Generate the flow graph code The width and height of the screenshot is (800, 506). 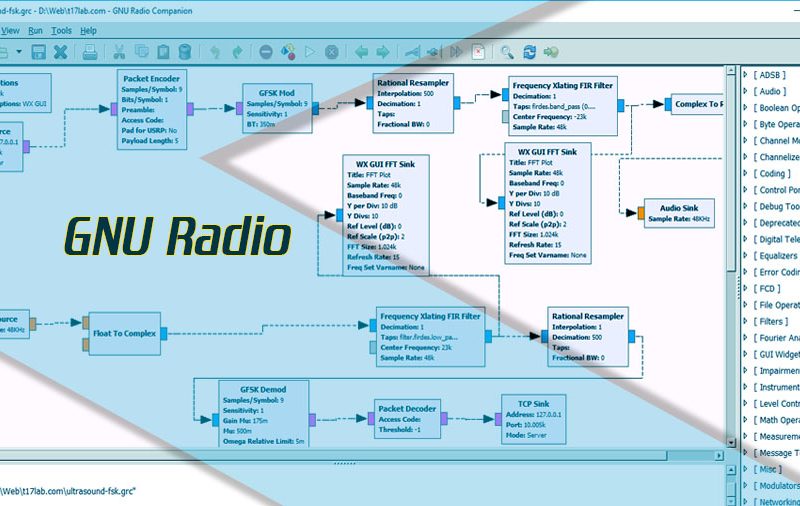click(288, 52)
